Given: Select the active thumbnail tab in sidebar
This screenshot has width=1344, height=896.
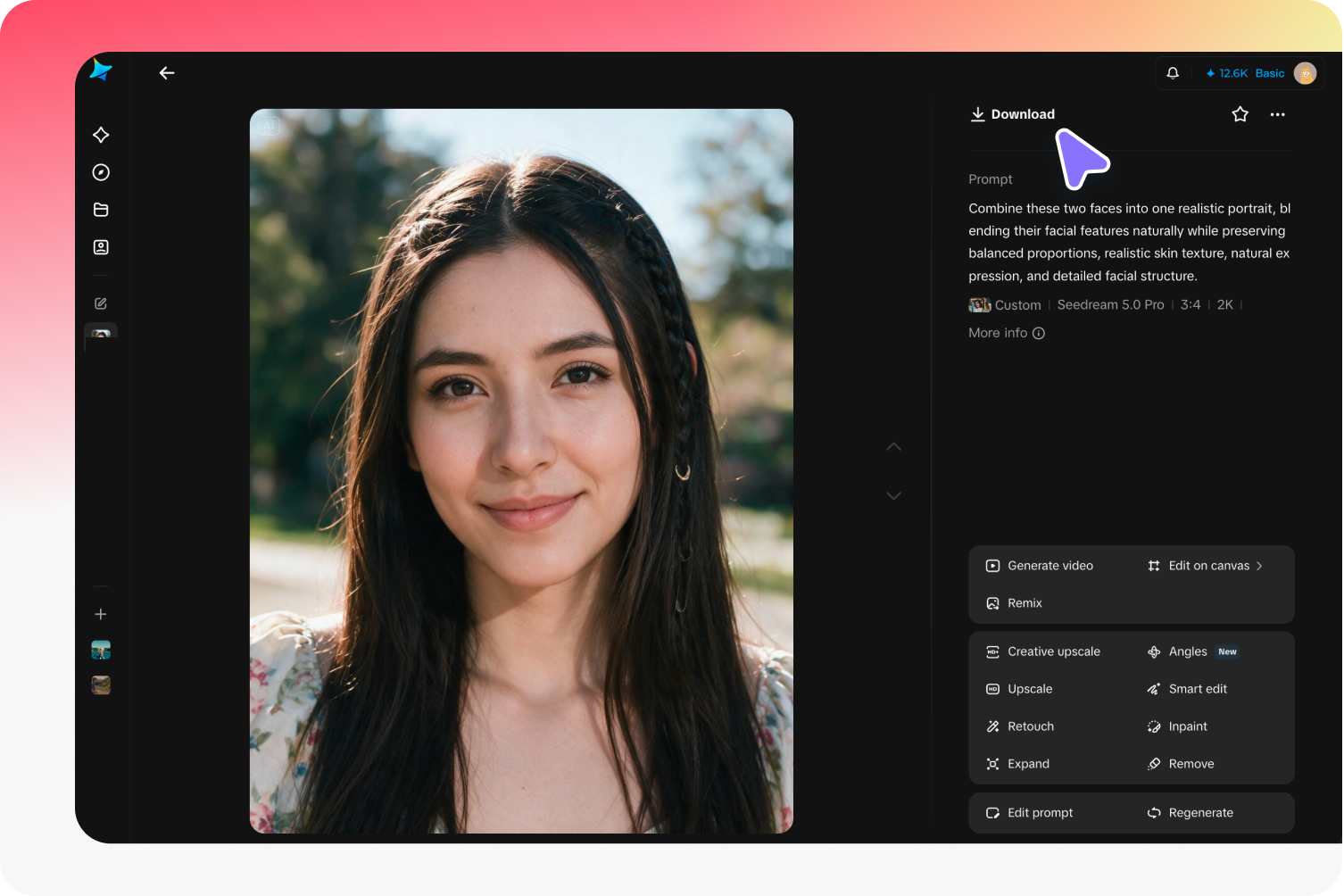Looking at the screenshot, I should click(101, 334).
